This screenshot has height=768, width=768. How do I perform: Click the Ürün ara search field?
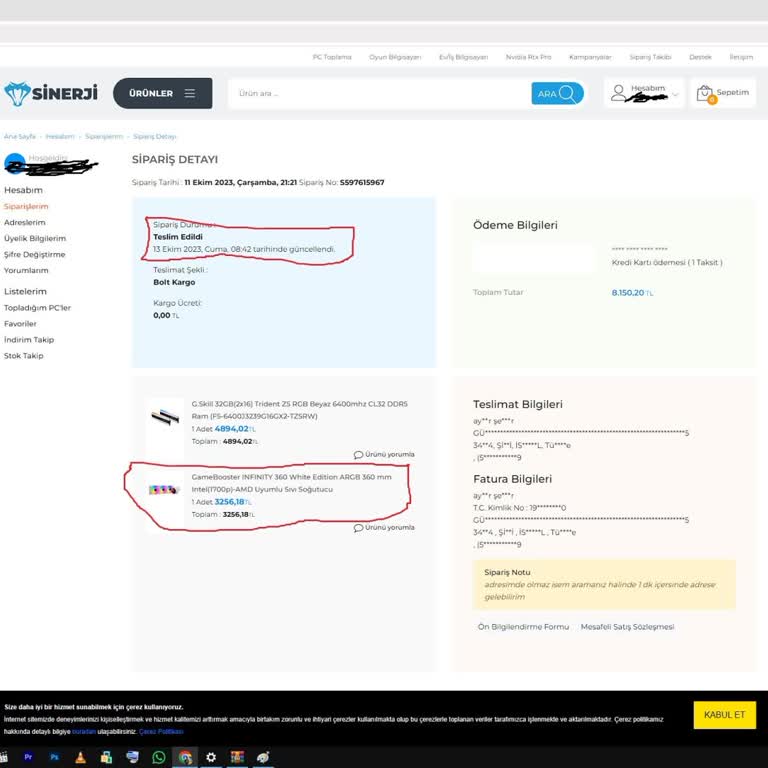(380, 93)
